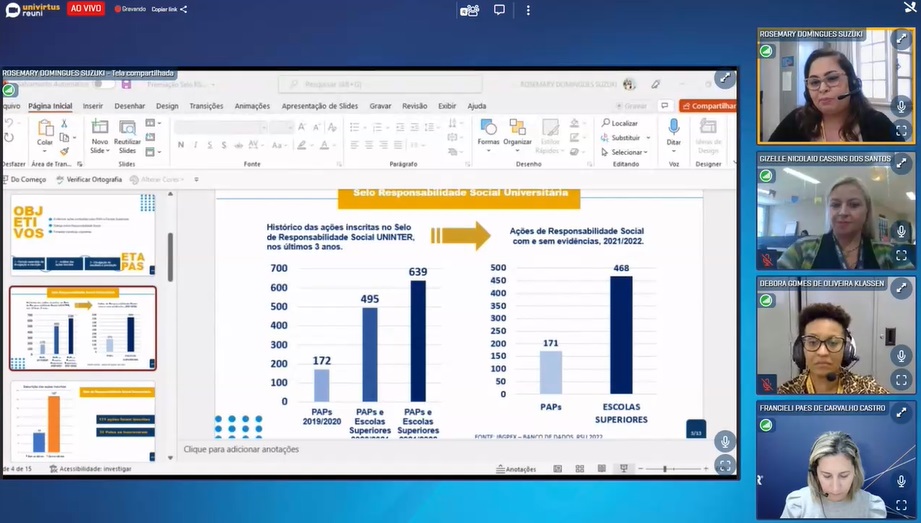Switch to reading view icon in status bar
Image resolution: width=921 pixels, height=523 pixels.
(x=601, y=469)
